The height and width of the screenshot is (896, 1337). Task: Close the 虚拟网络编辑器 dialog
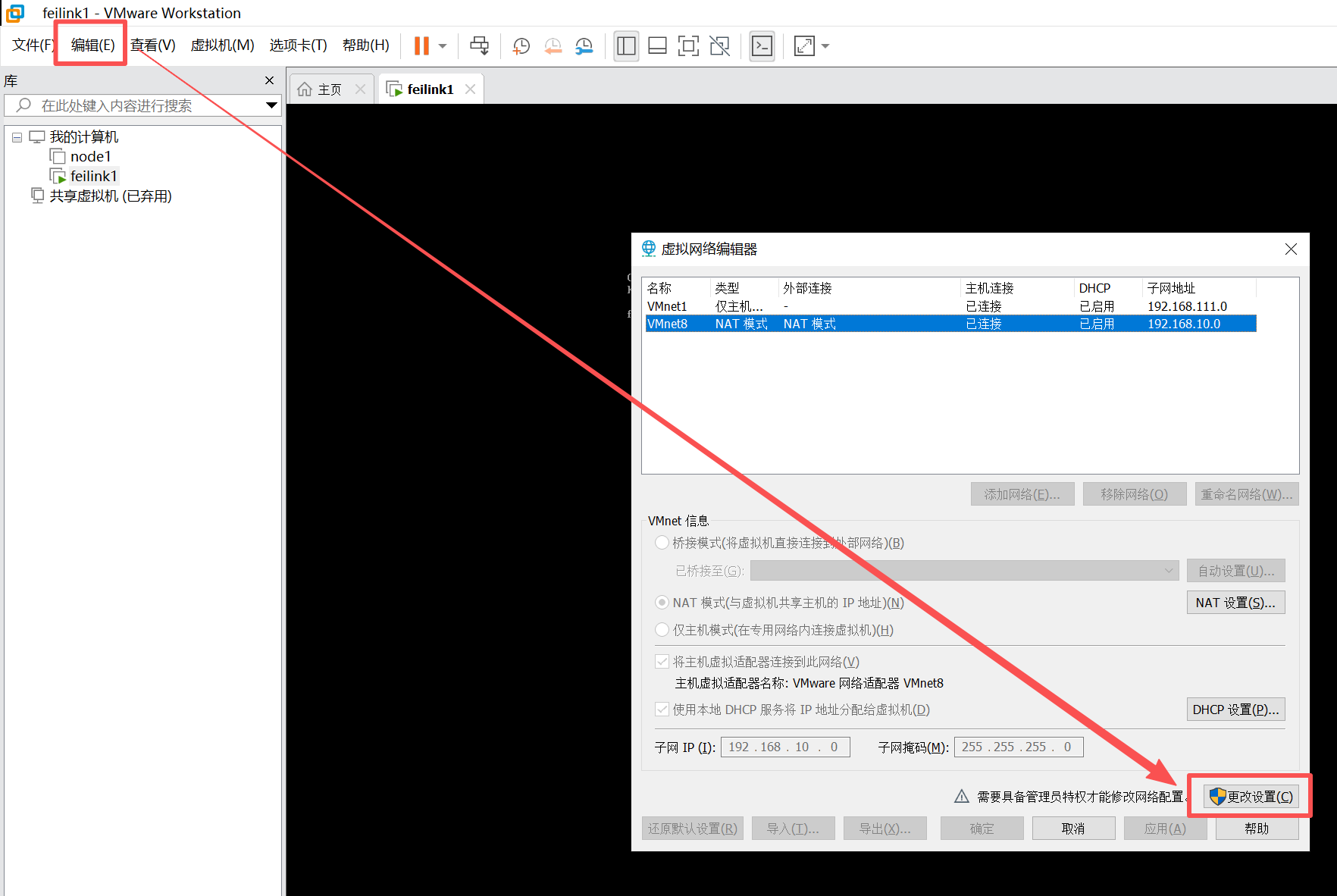(1291, 249)
